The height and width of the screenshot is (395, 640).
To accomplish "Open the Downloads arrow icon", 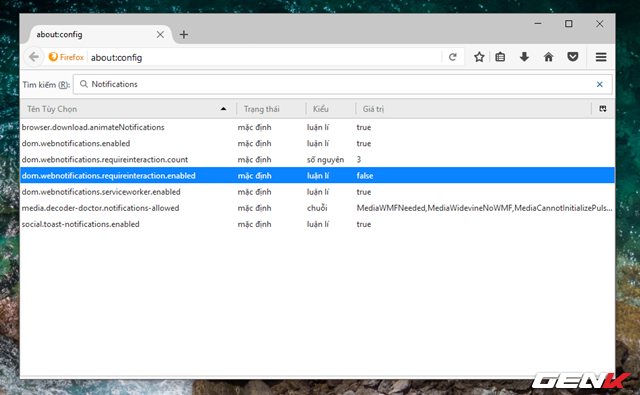I will point(524,57).
